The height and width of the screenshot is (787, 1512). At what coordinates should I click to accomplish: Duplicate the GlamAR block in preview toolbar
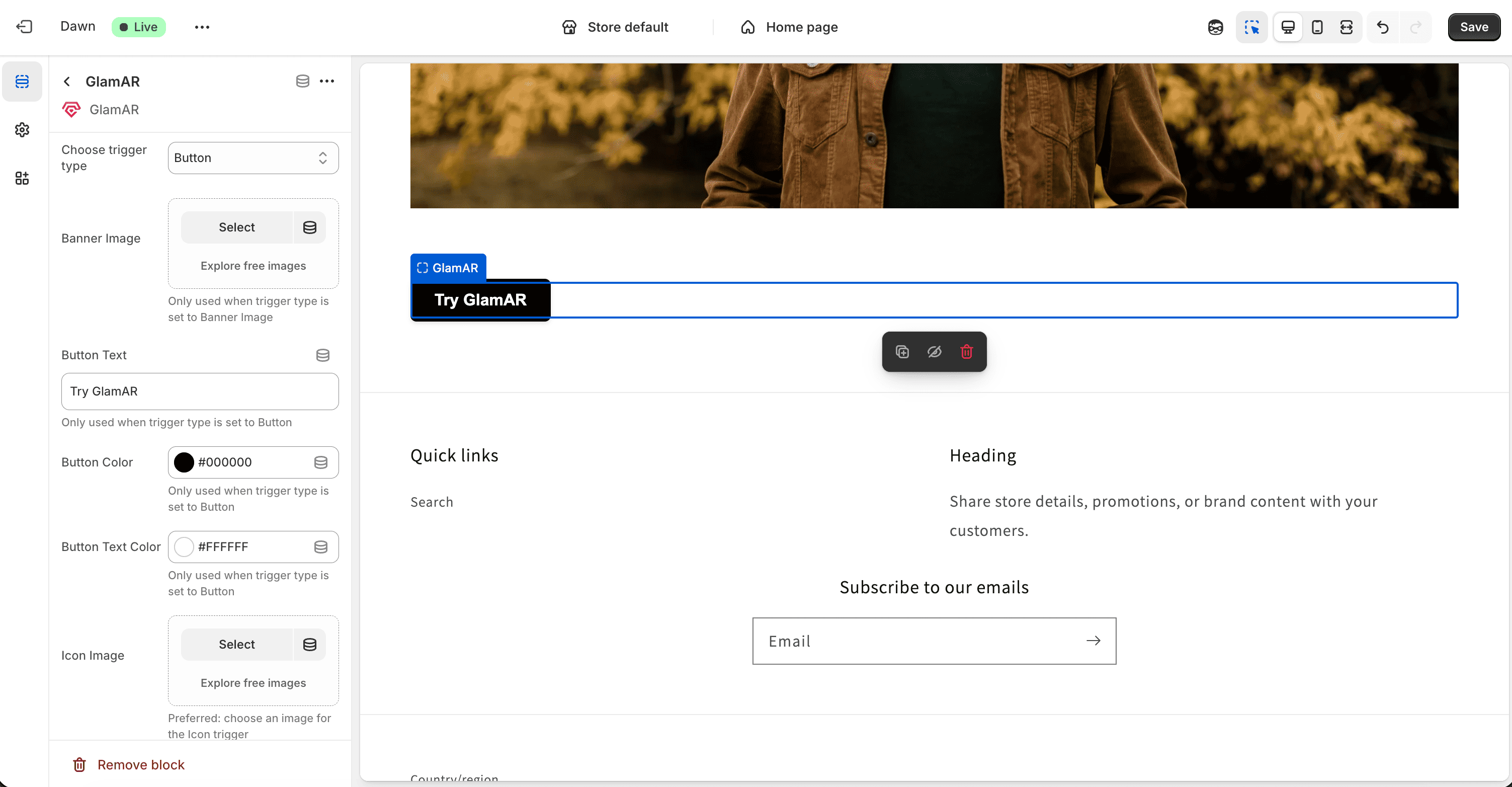point(902,352)
